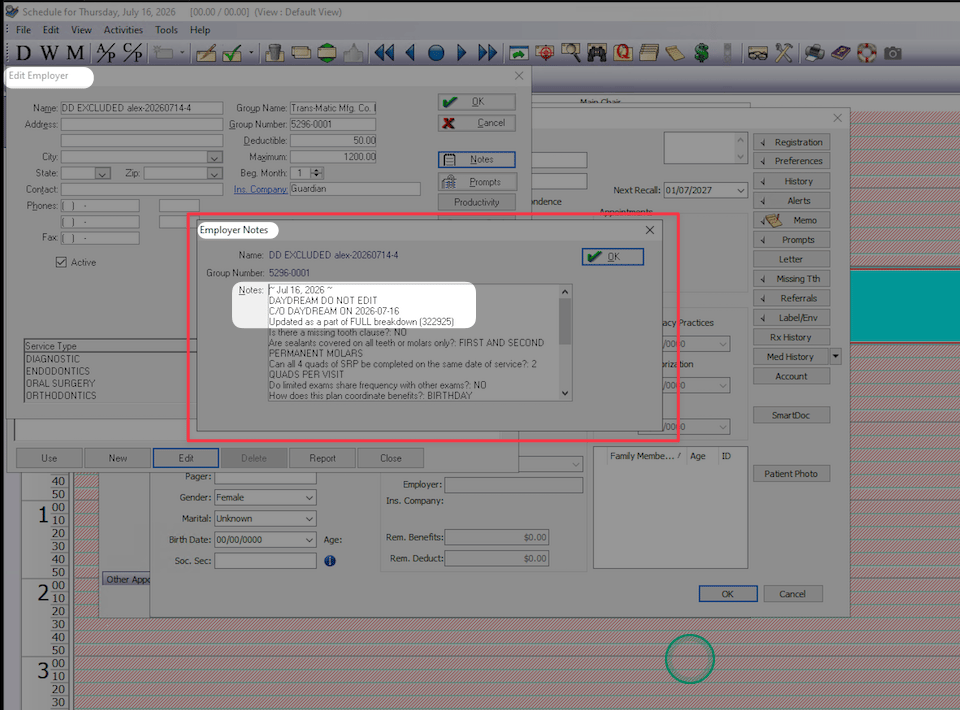Click the green dollar sign toolbar icon

[702, 53]
